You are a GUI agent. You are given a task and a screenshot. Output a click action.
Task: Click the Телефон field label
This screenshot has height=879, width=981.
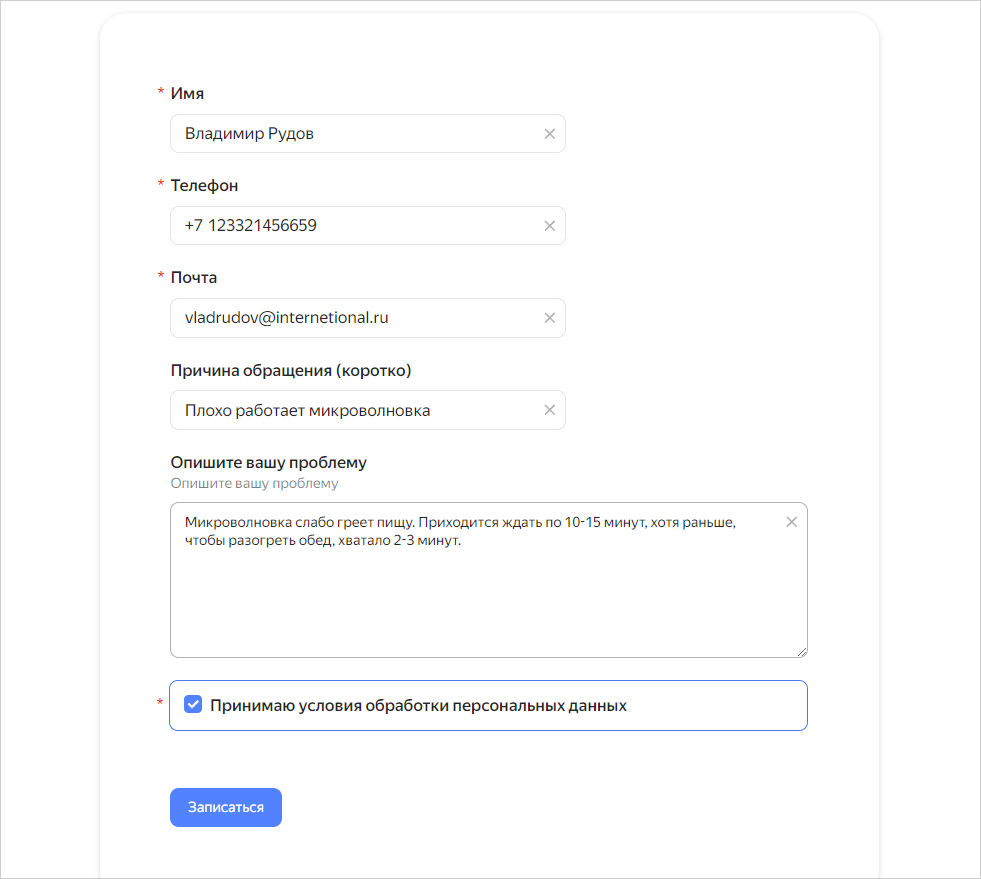click(x=205, y=186)
